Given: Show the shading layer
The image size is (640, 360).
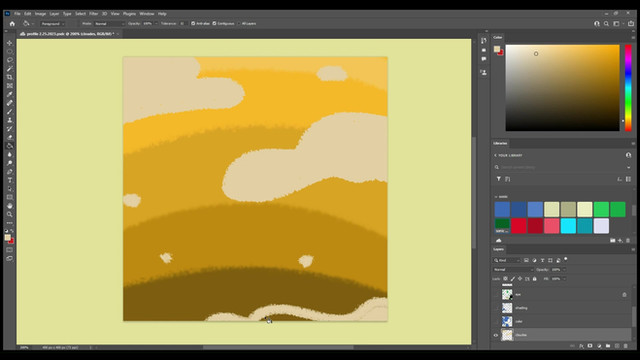Looking at the screenshot, I should [x=496, y=308].
